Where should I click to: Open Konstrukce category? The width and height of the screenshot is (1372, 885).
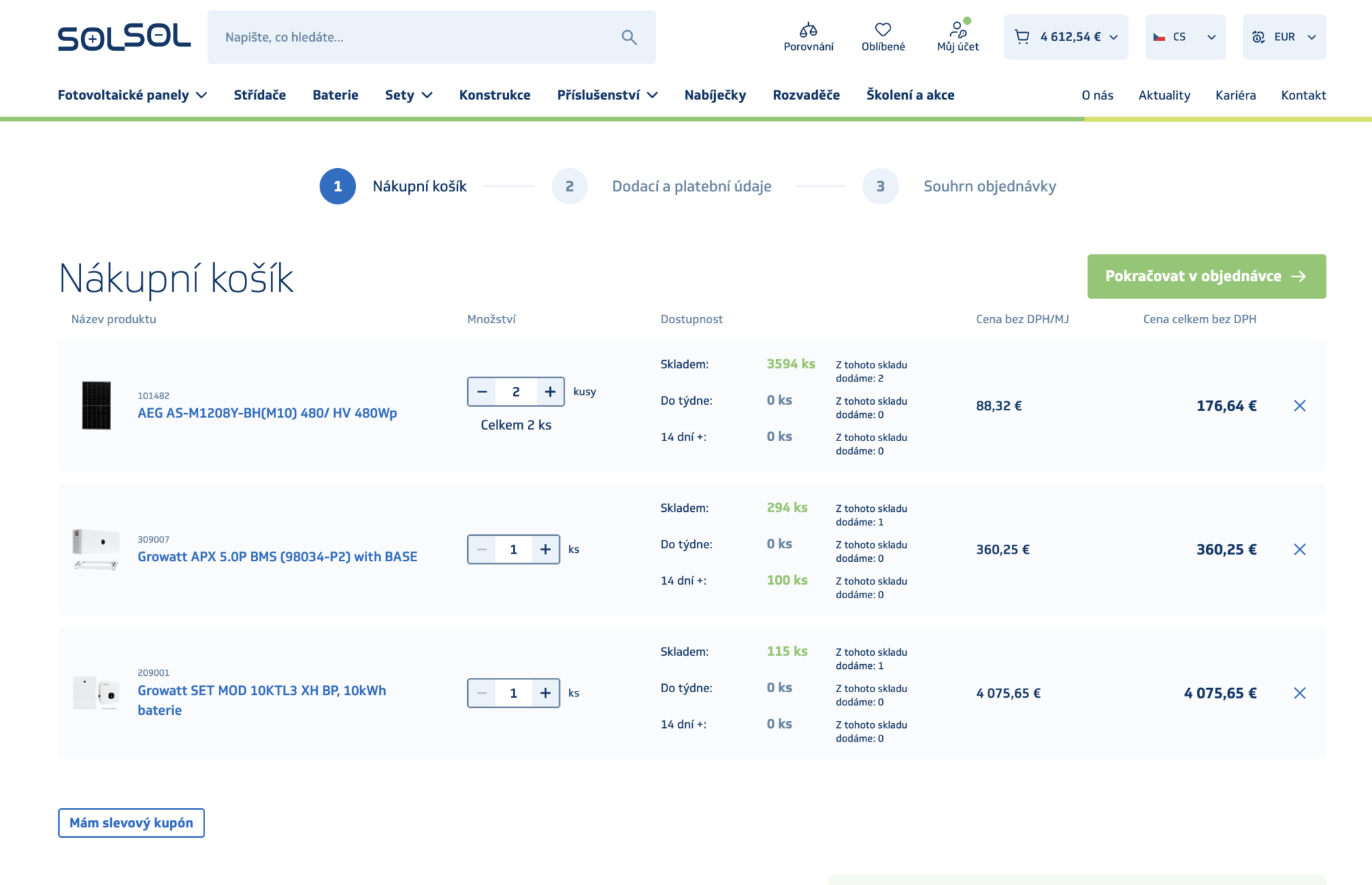[495, 95]
